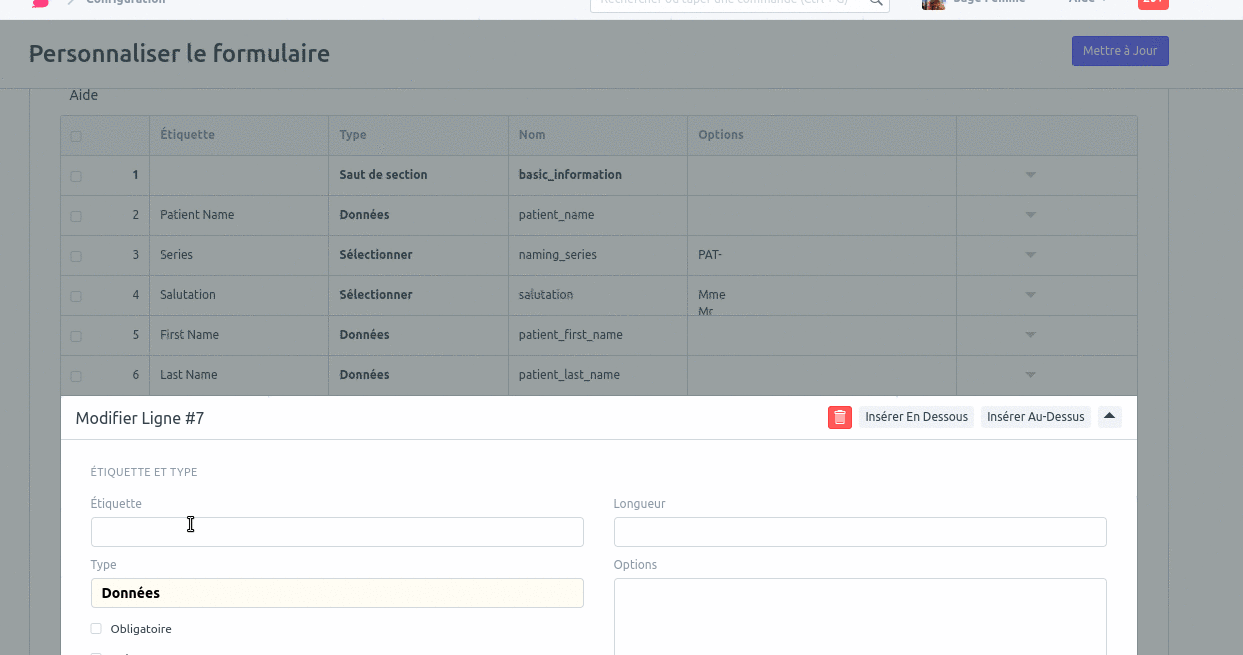Open the Aide menu in the navbar
This screenshot has width=1243, height=655.
coord(1087,3)
